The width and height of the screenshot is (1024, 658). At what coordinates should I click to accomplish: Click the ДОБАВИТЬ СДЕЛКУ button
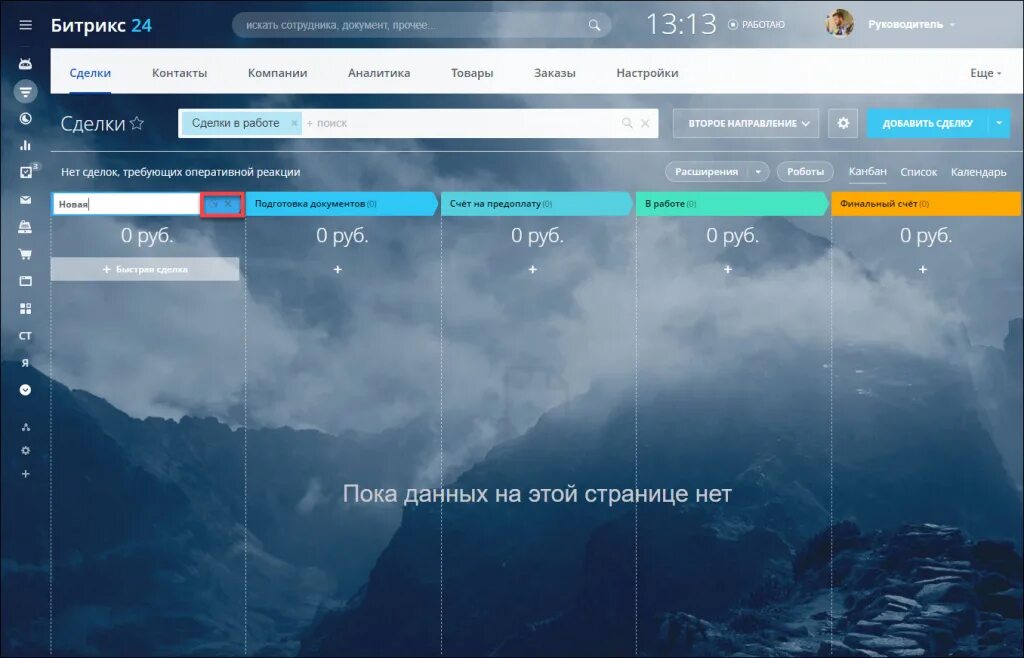click(927, 123)
